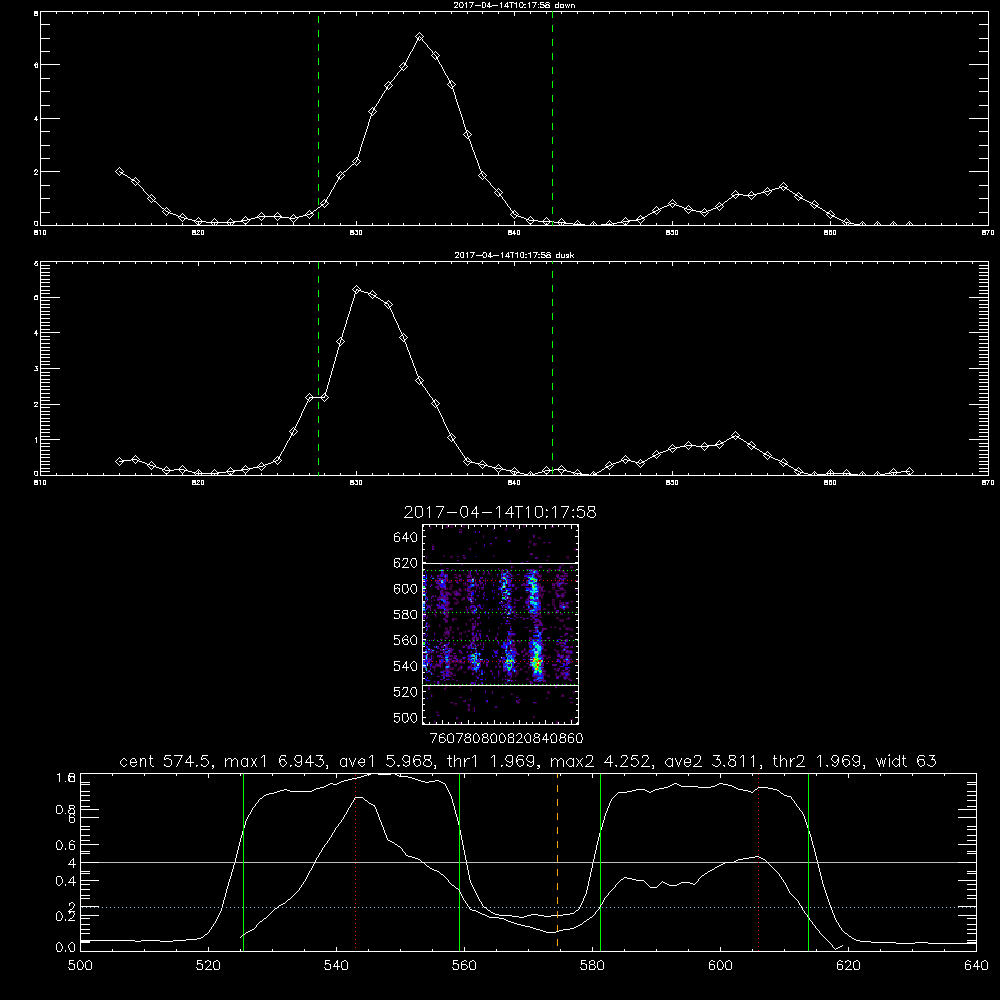Click the 540 label on bottom plot x-axis
Image resolution: width=1000 pixels, height=1000 pixels.
click(336, 966)
